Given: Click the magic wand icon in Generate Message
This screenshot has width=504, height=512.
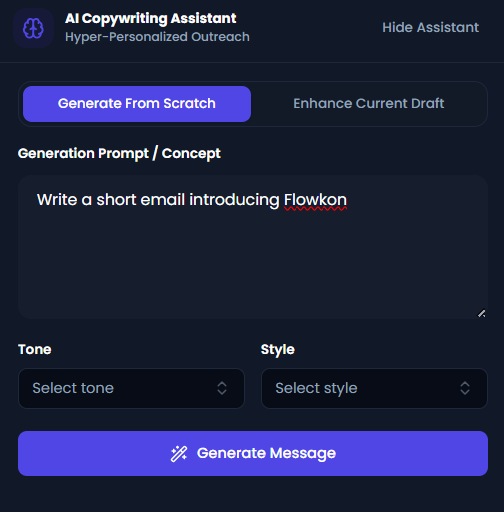Looking at the screenshot, I should coord(179,453).
